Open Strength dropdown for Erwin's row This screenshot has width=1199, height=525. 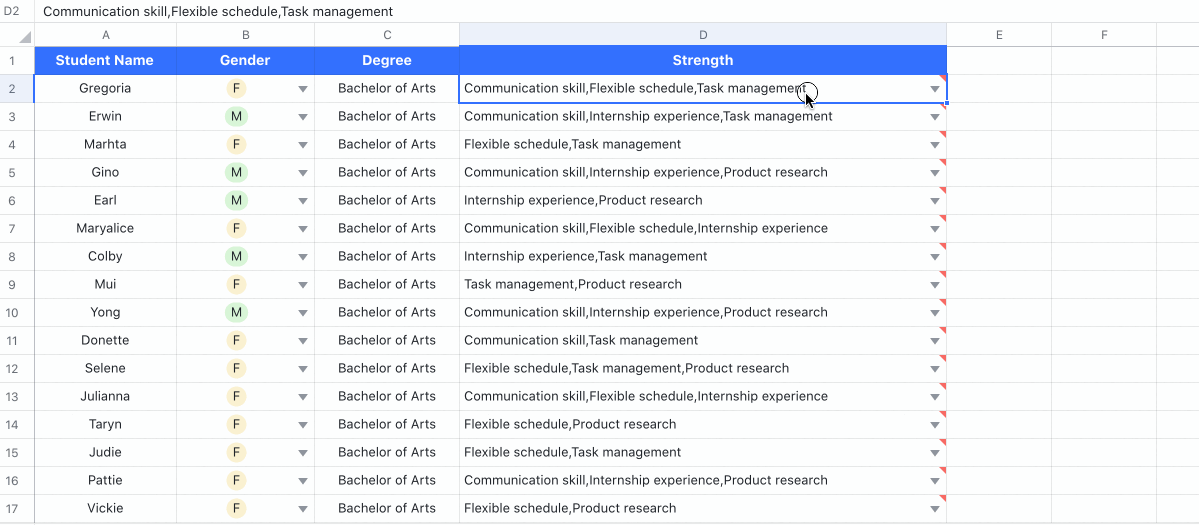[x=934, y=117]
